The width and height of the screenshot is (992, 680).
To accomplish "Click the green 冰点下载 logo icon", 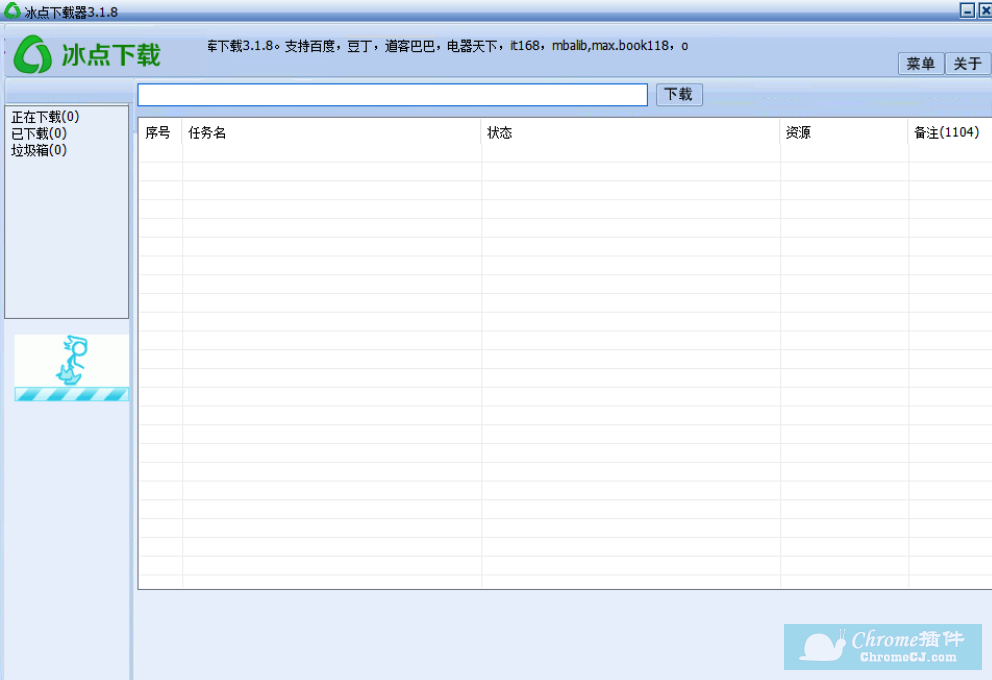I will coord(32,54).
